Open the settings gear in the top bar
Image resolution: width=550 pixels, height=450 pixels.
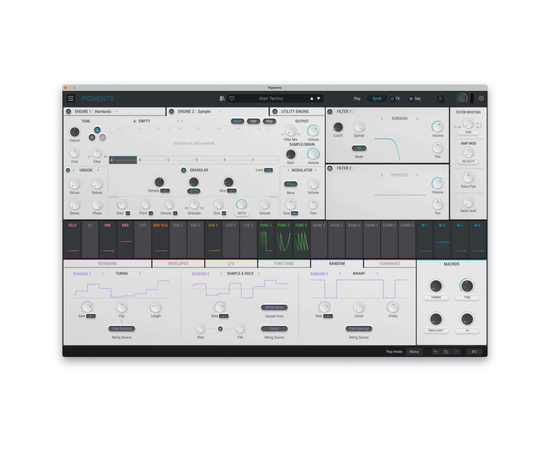[481, 99]
